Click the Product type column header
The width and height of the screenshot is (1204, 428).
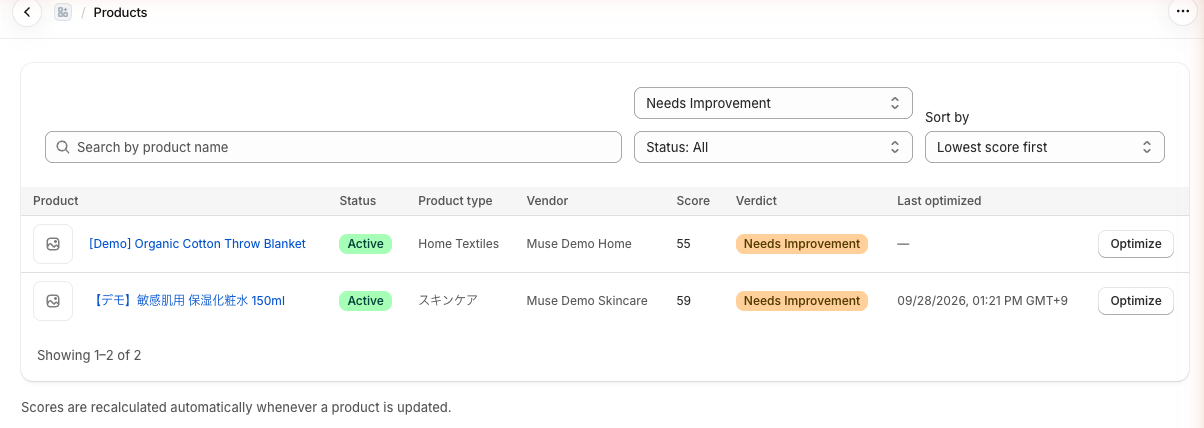455,201
